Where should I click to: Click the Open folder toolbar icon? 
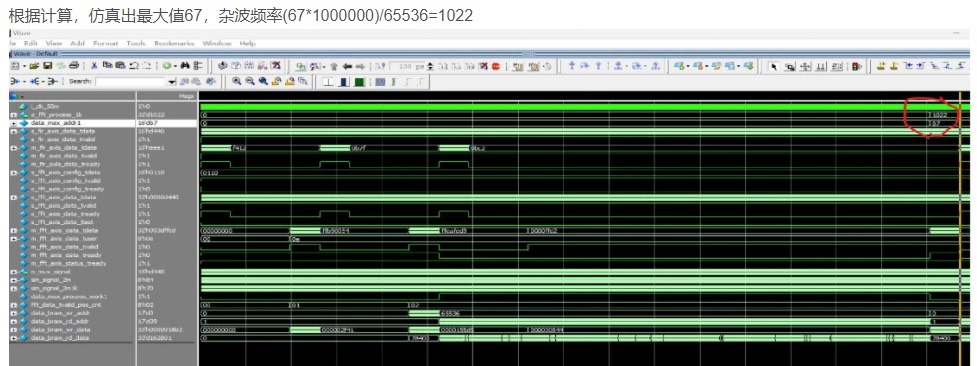click(x=34, y=66)
